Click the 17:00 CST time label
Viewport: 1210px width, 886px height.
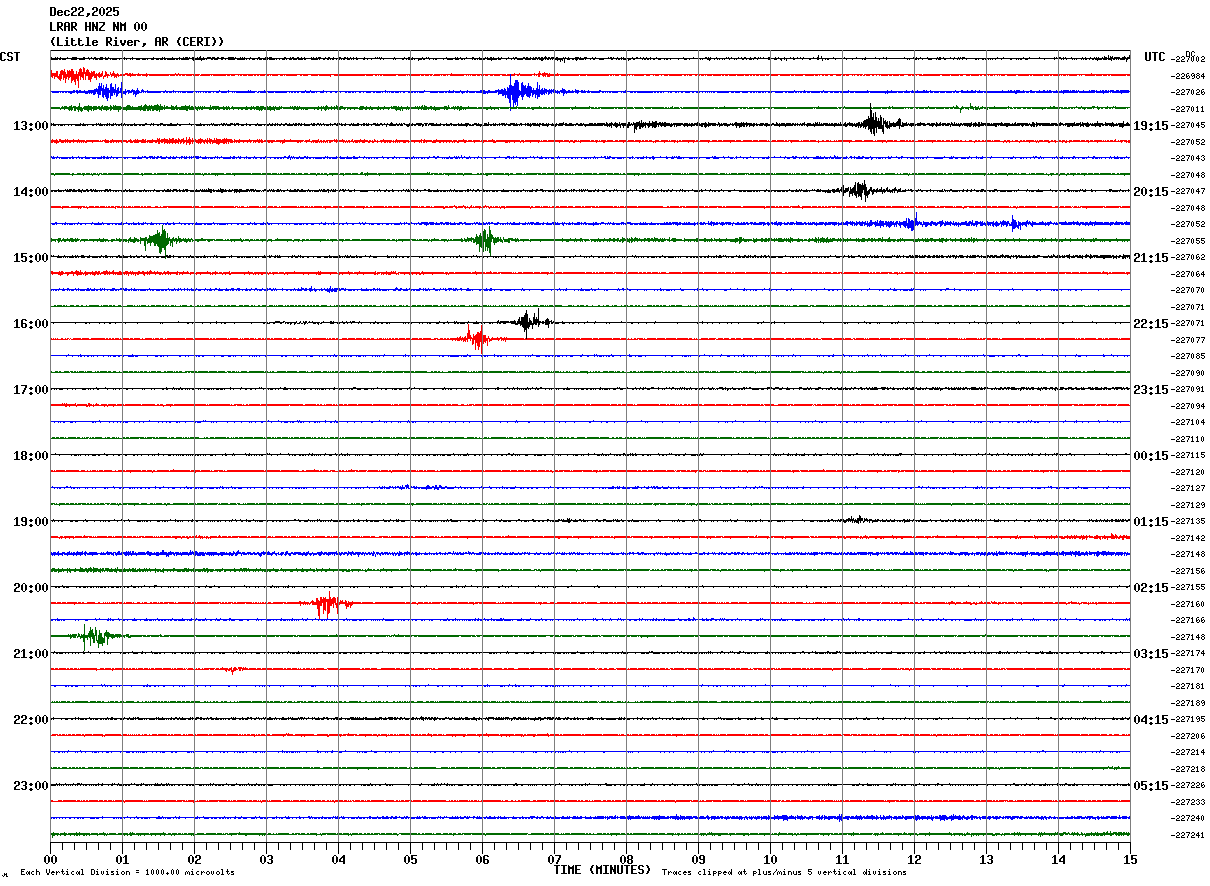coord(30,390)
